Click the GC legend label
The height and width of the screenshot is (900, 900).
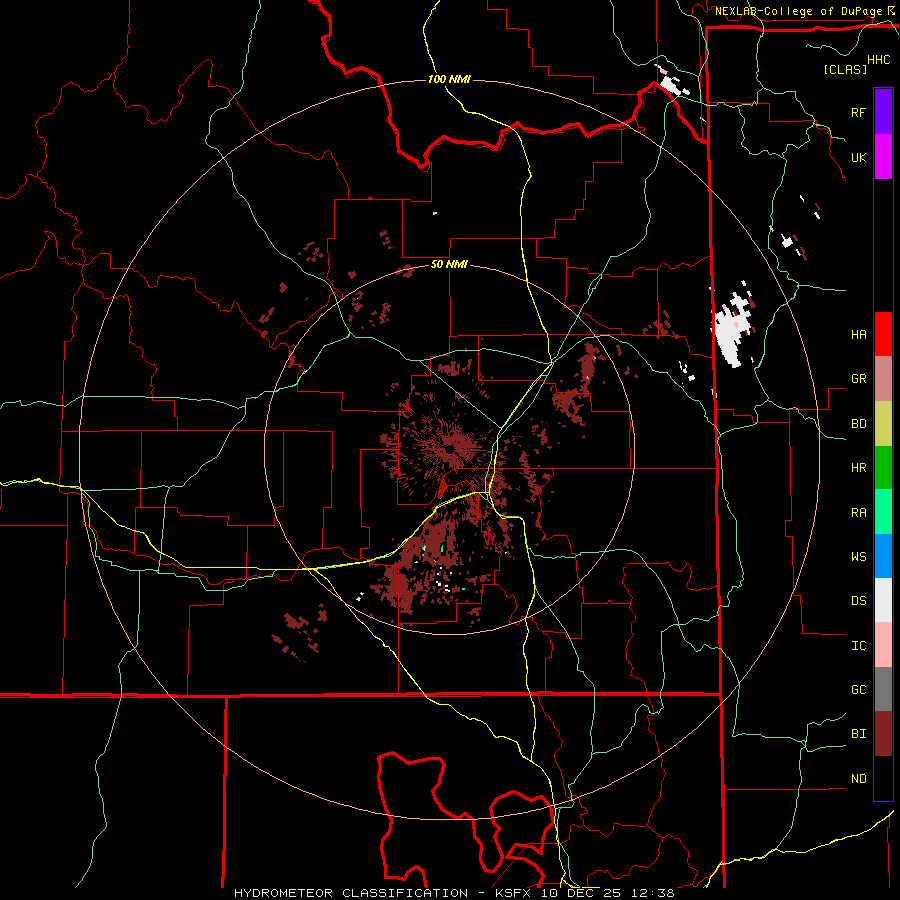point(858,690)
